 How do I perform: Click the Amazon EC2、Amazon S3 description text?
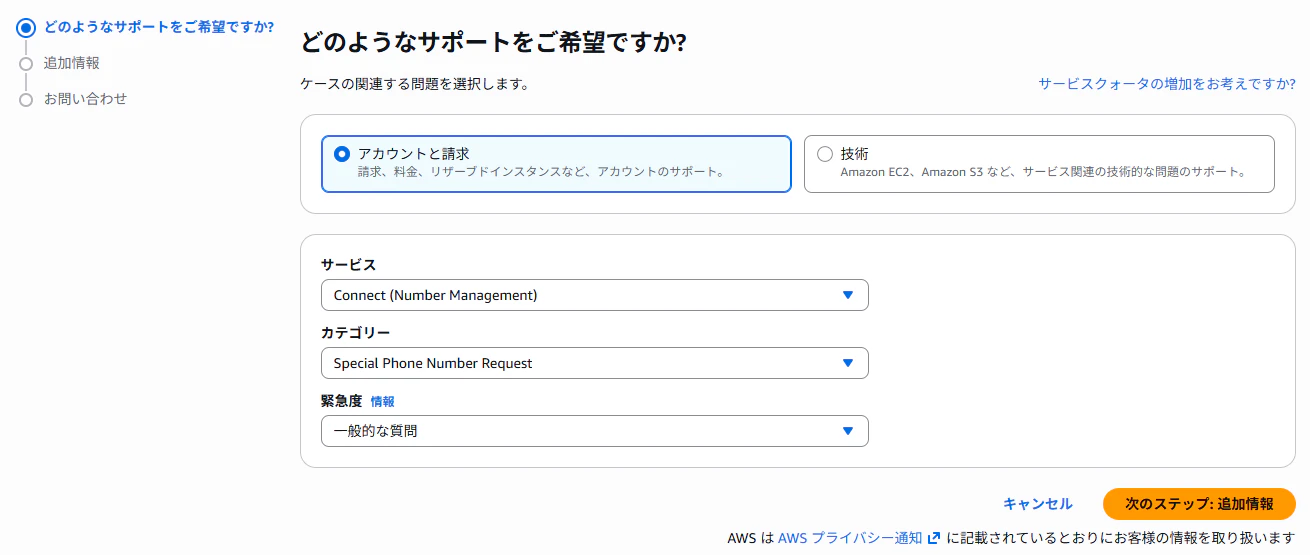click(x=1044, y=172)
